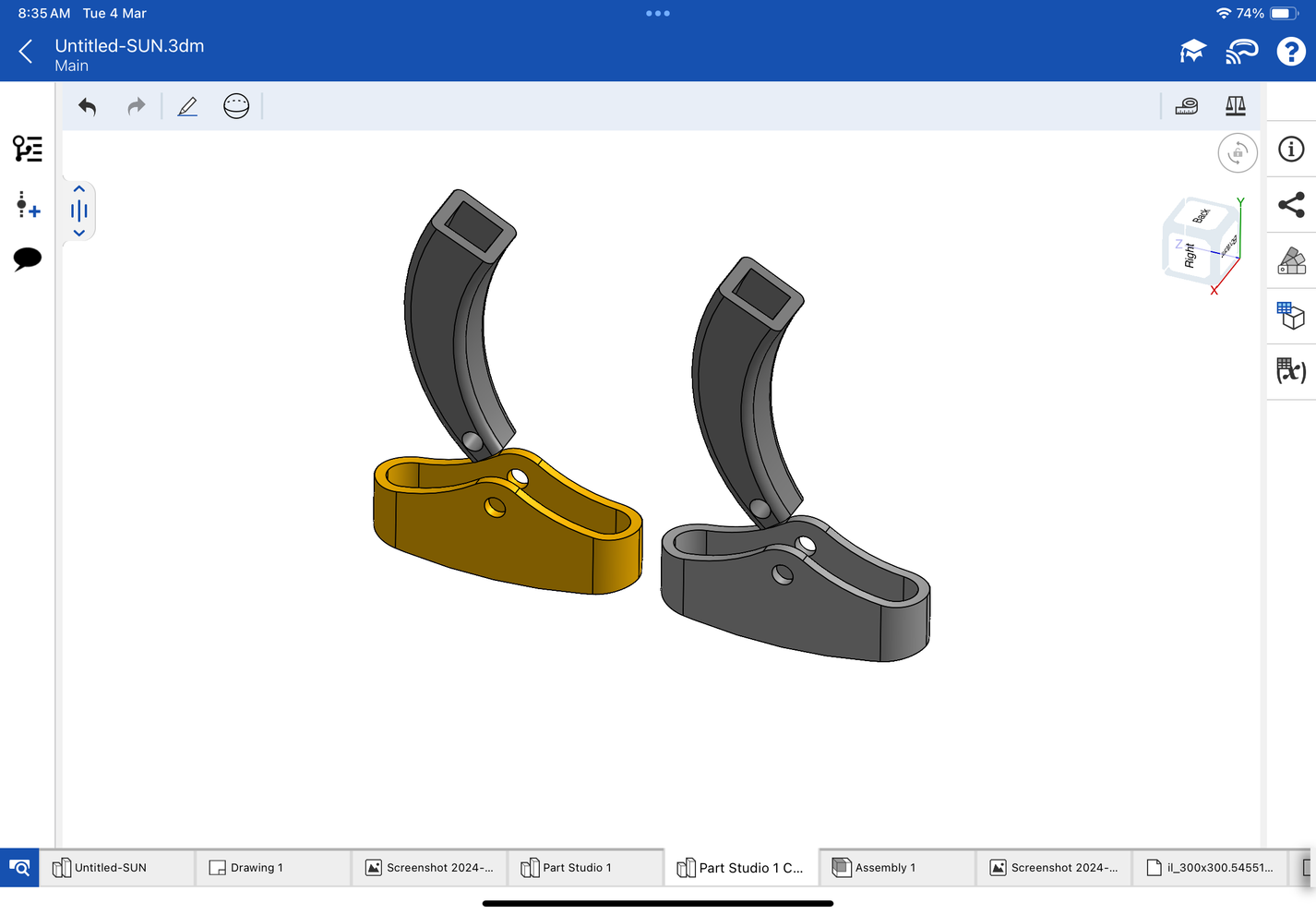Collapse the feature panel with the down chevron
1316x915 pixels.
[x=78, y=233]
